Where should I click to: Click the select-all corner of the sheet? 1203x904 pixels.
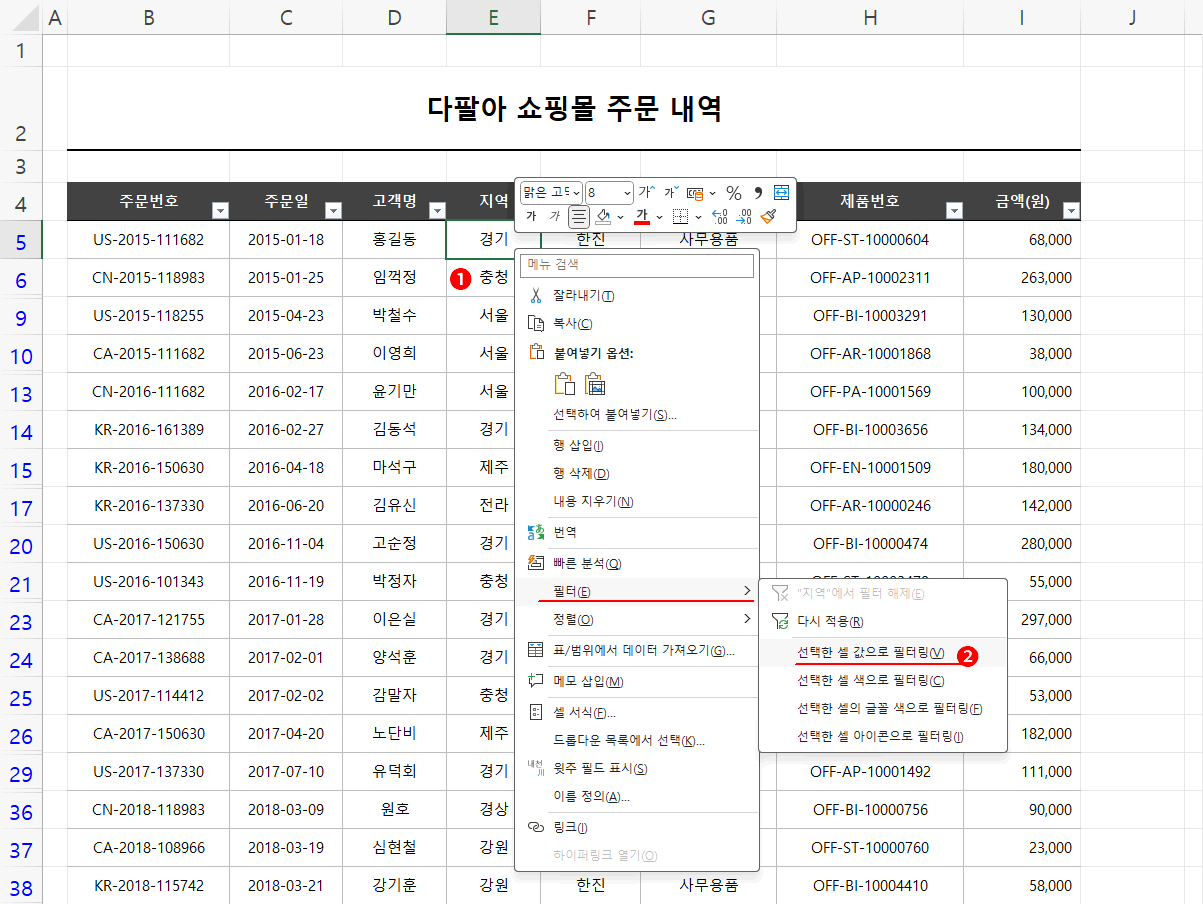pyautogui.click(x=21, y=16)
